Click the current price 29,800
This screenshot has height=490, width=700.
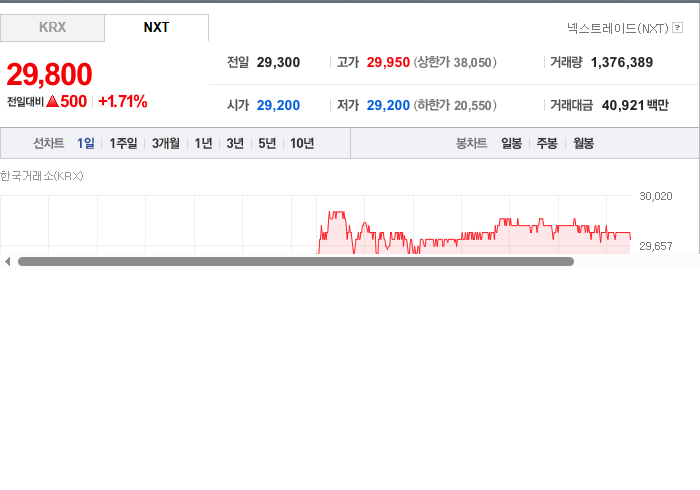(49, 74)
